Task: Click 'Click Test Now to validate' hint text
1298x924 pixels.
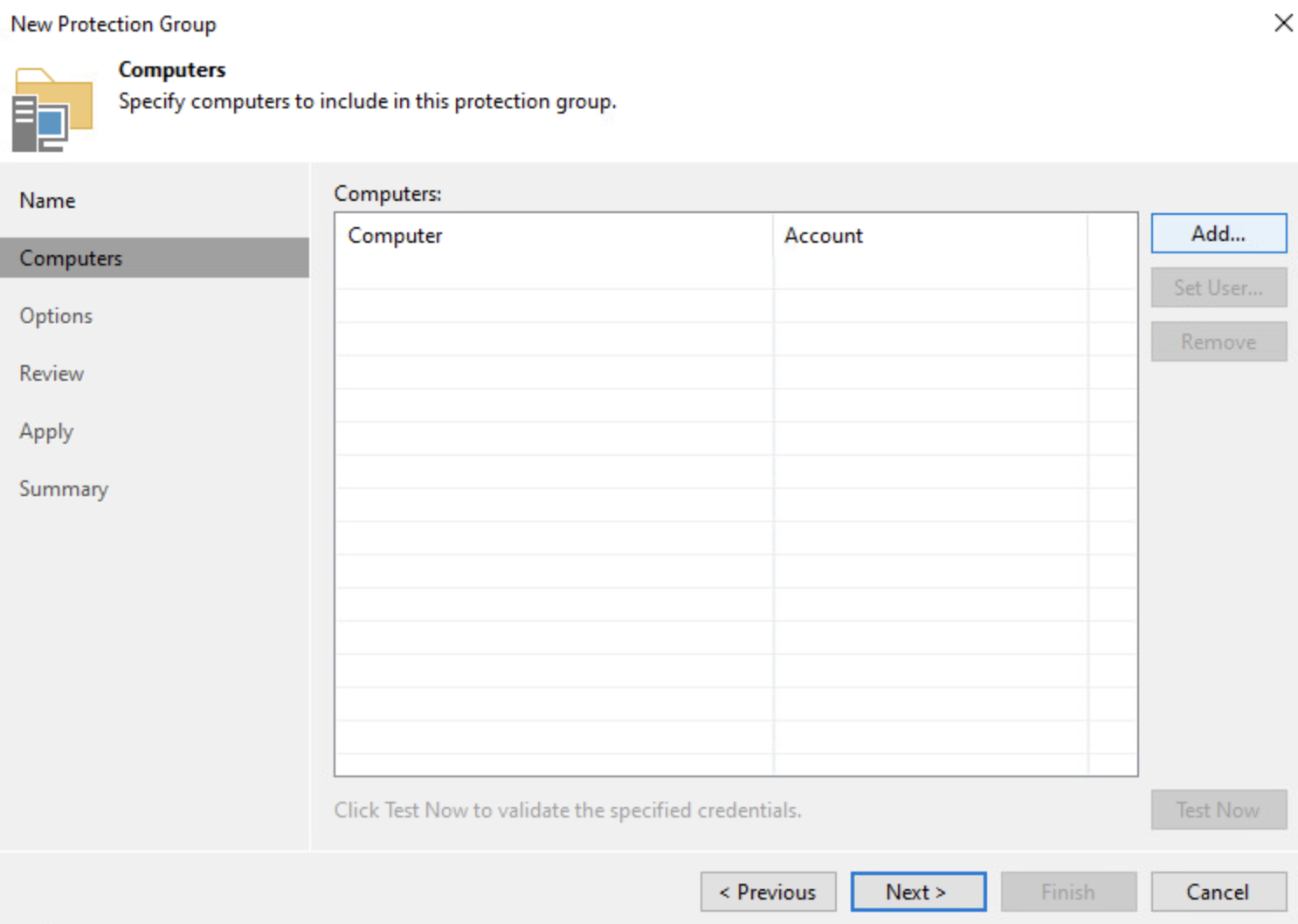Action: (x=568, y=810)
